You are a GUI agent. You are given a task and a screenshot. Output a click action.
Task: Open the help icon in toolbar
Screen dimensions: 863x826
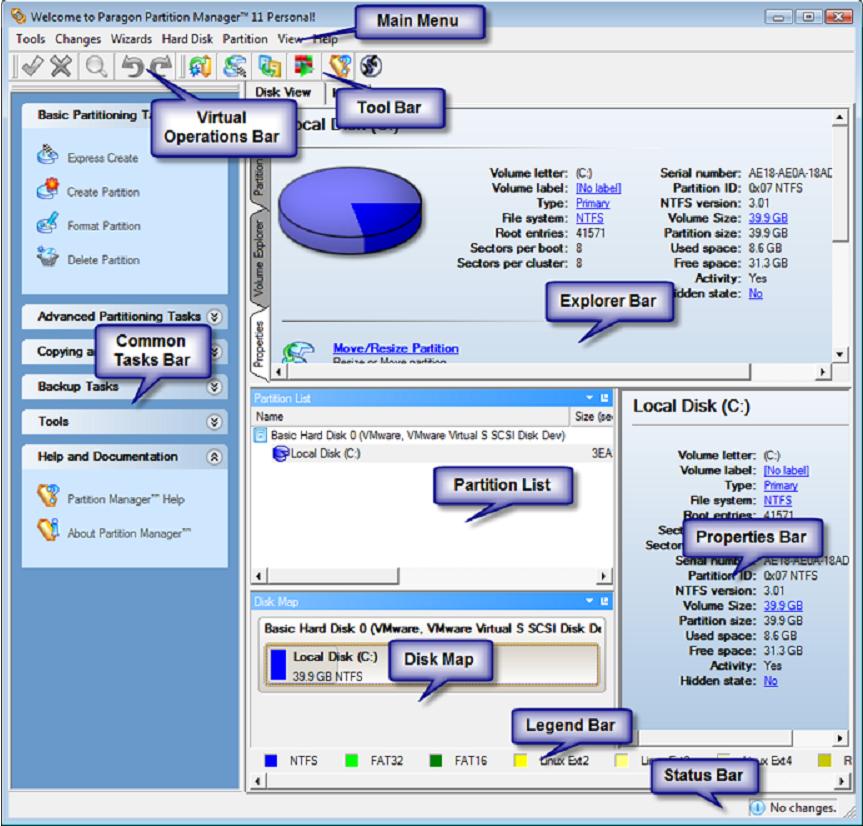(340, 66)
